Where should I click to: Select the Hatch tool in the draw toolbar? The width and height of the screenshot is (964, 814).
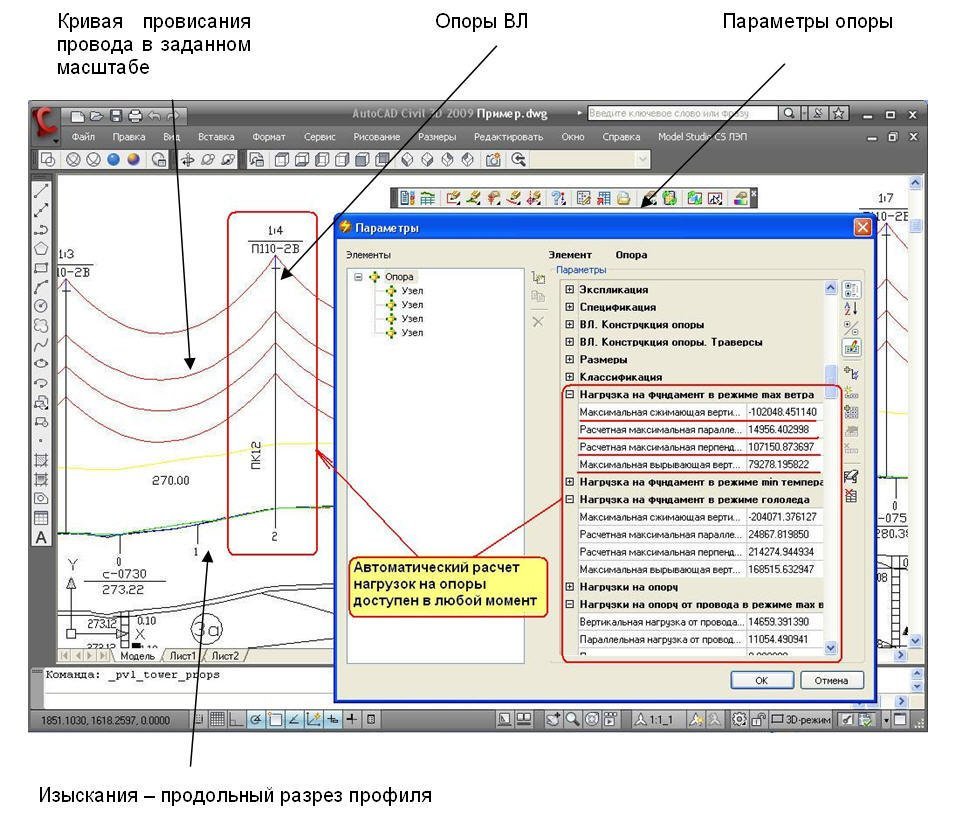tap(41, 460)
